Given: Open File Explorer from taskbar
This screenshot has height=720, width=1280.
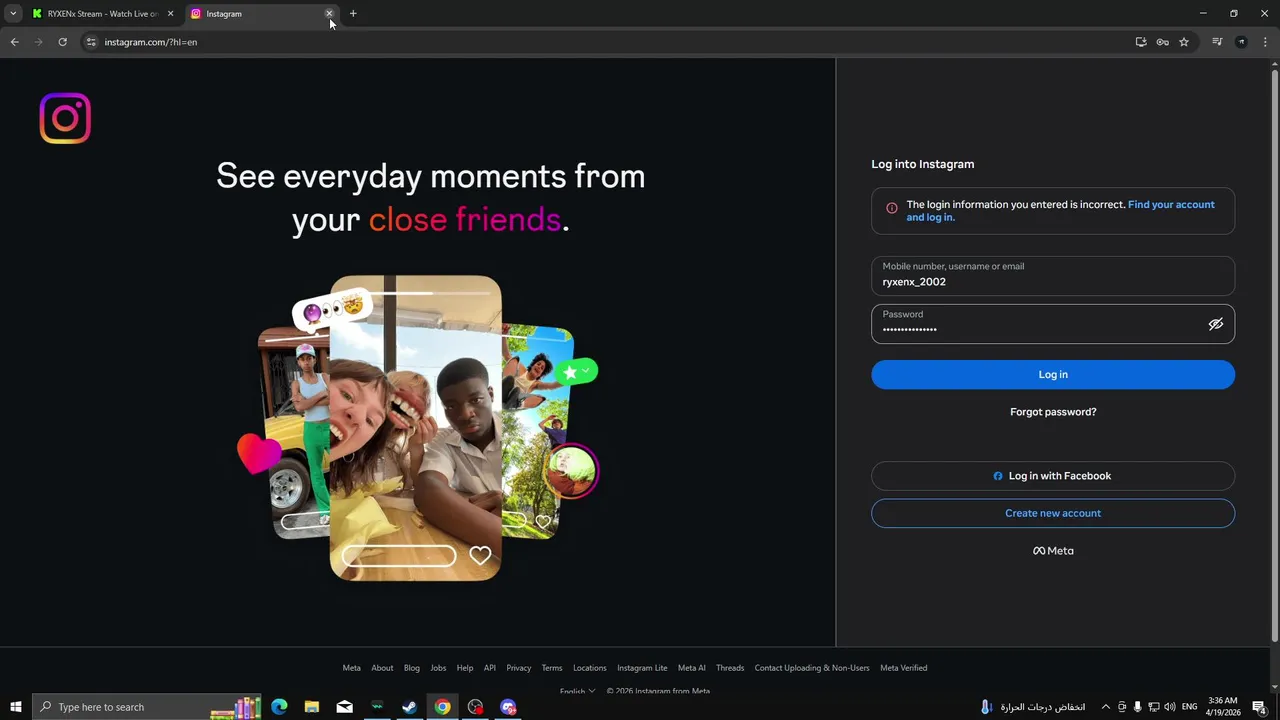Looking at the screenshot, I should (312, 707).
